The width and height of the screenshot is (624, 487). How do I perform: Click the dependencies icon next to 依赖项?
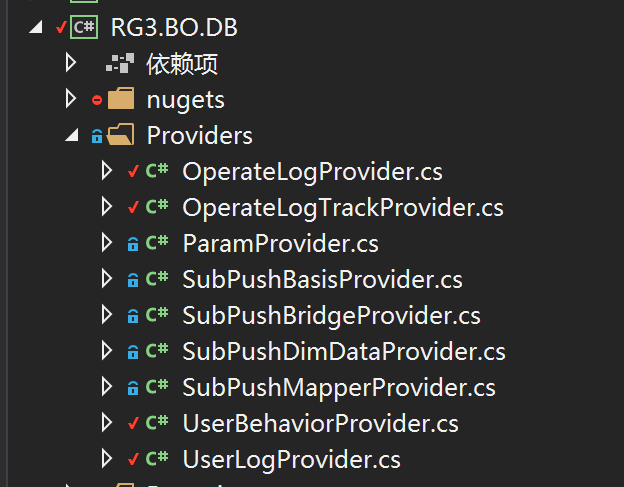click(120, 63)
